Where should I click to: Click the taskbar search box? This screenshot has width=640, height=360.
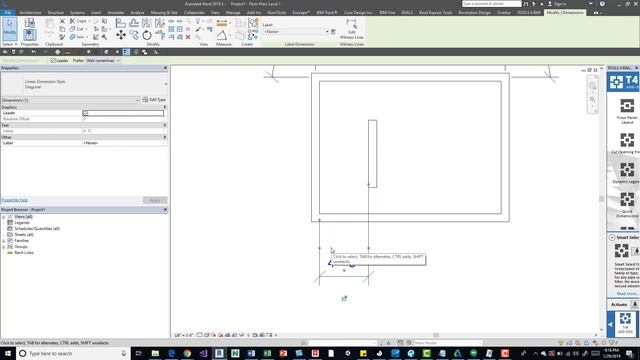73,353
